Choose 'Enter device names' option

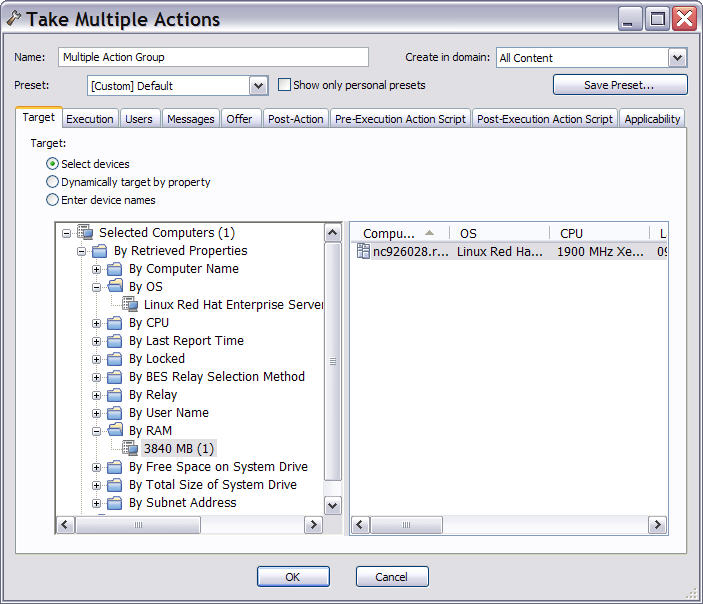[x=52, y=200]
